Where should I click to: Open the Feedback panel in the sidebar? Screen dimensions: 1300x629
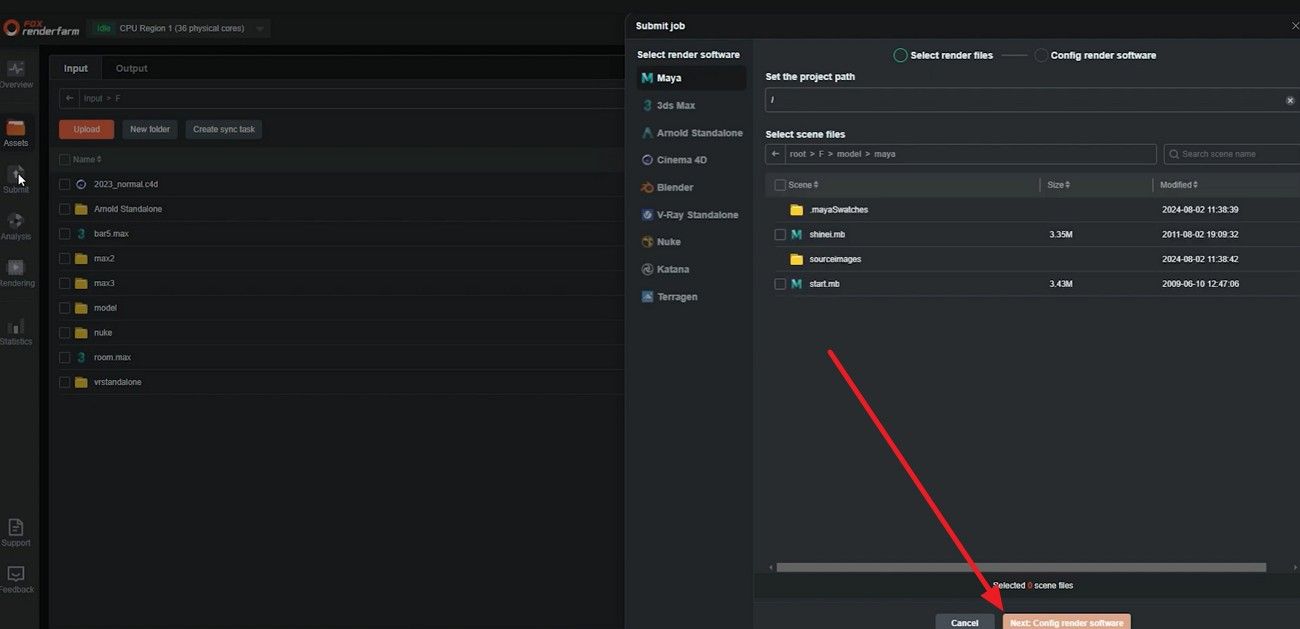(x=16, y=578)
